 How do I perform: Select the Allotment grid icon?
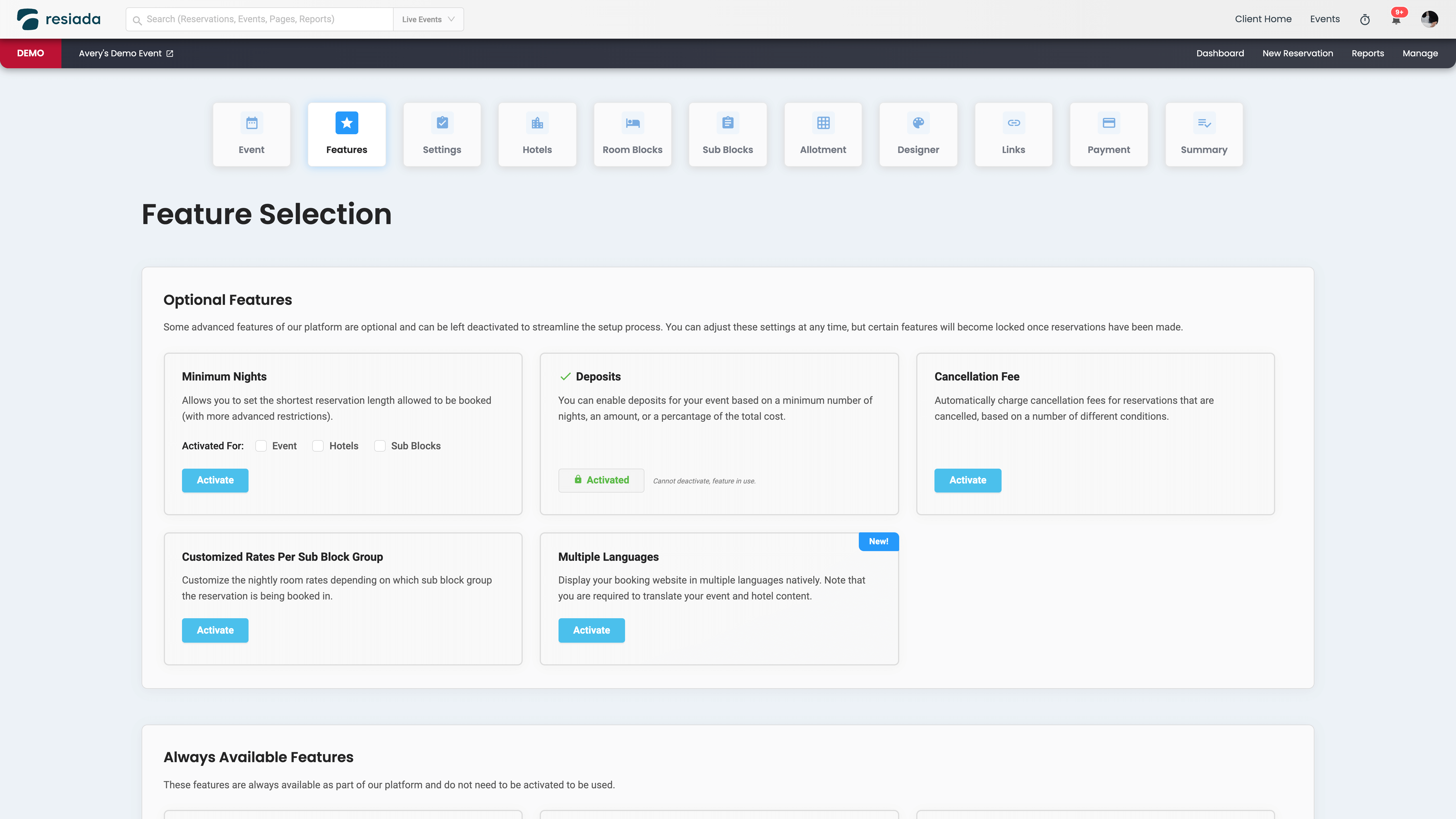coord(823,123)
